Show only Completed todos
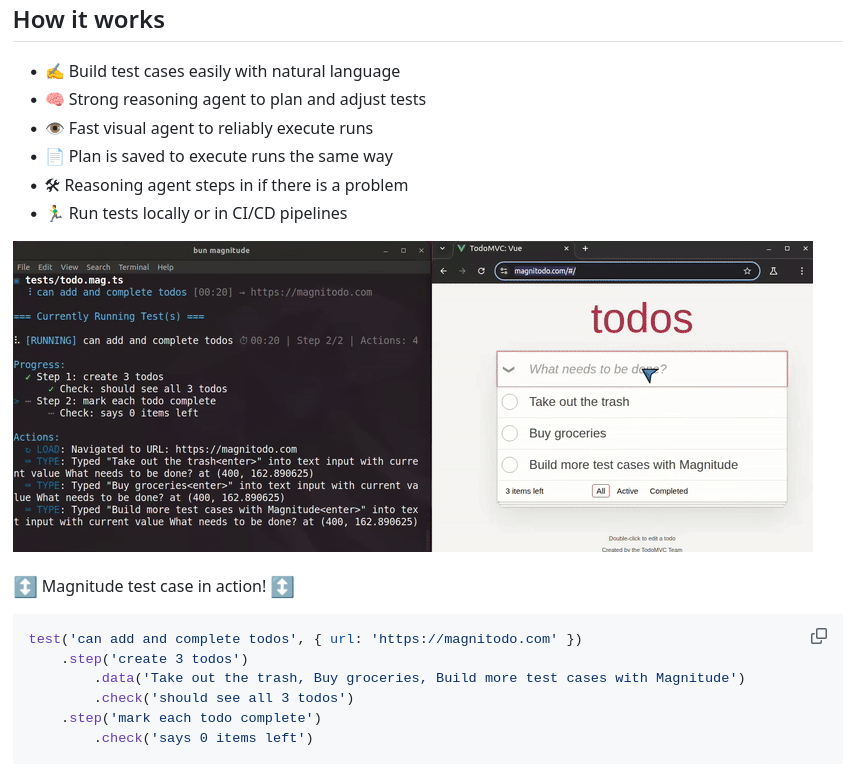Viewport: 857px width, 773px height. (668, 491)
